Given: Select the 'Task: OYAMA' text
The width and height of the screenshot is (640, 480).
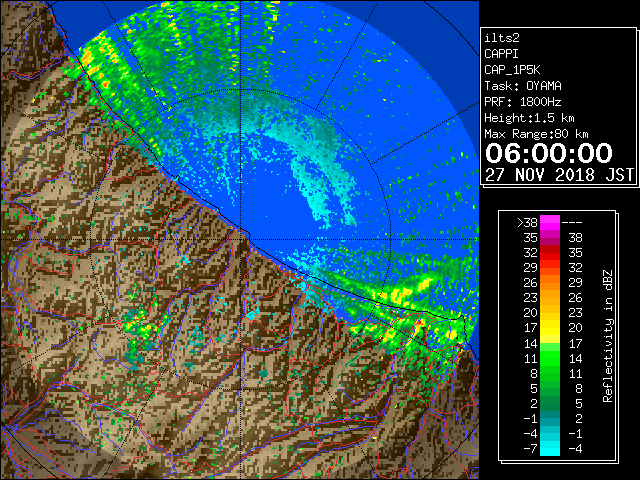Looking at the screenshot, I should pos(523,86).
